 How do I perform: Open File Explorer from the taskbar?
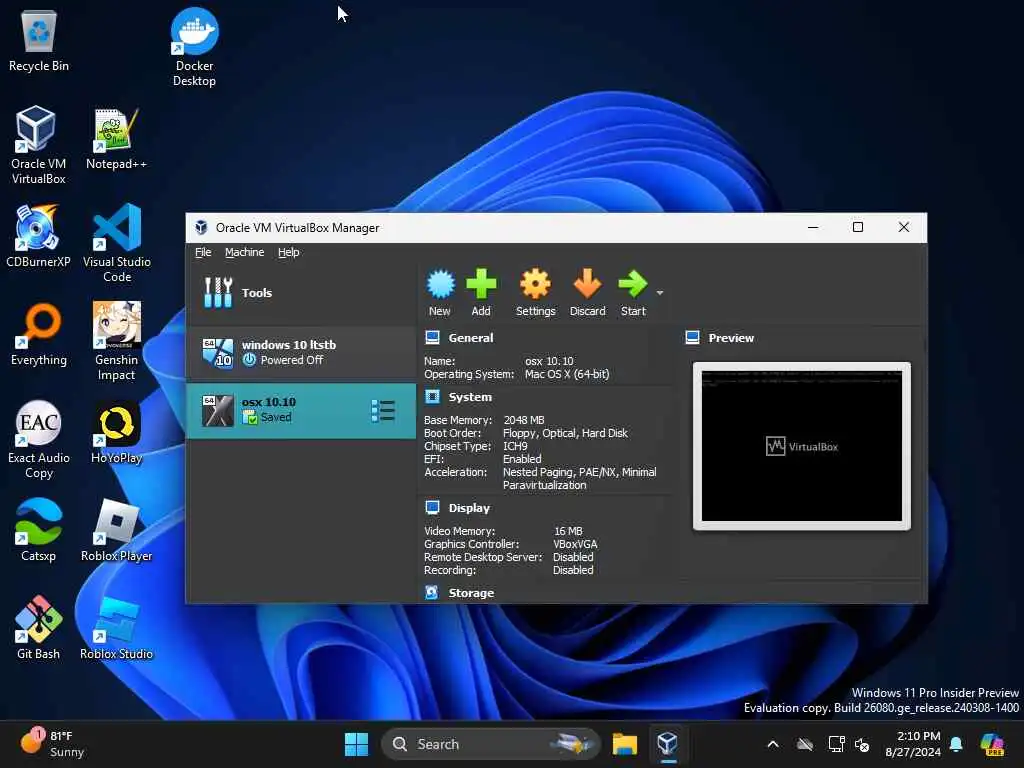pos(624,744)
